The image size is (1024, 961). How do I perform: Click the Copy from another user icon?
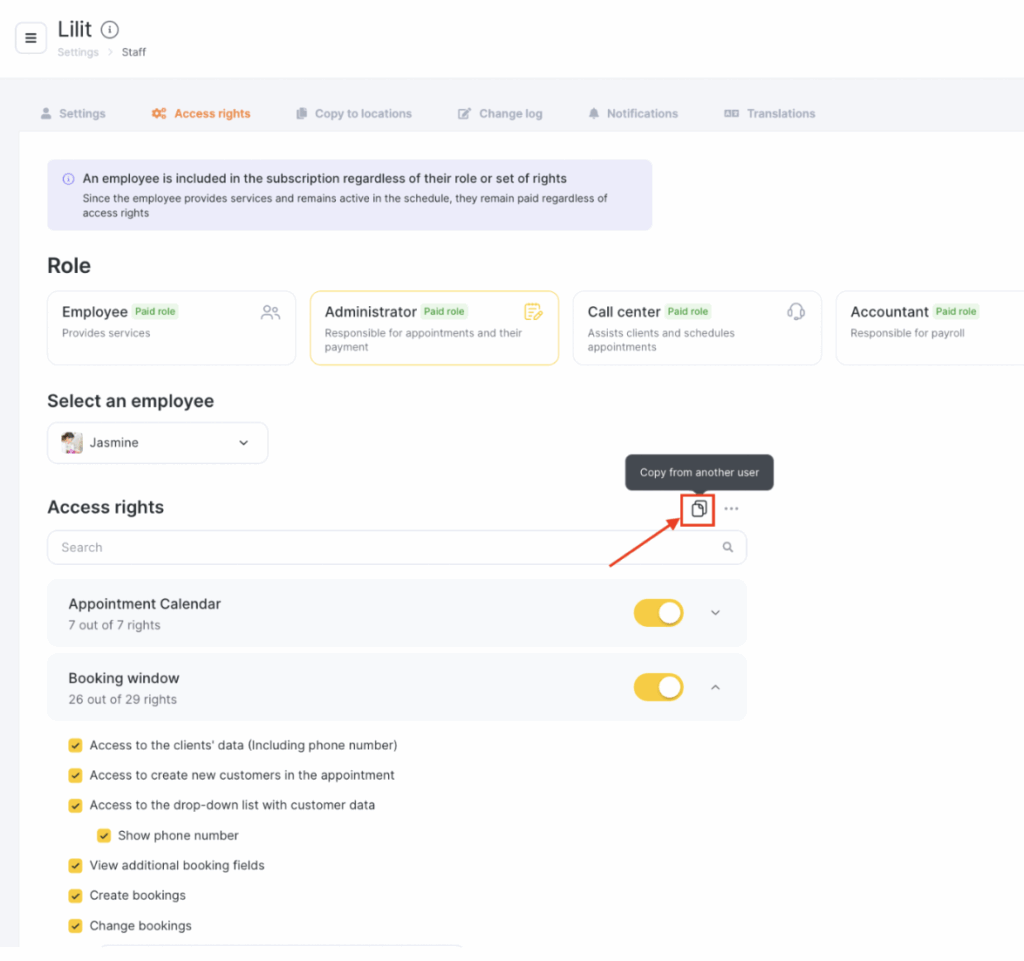point(699,509)
